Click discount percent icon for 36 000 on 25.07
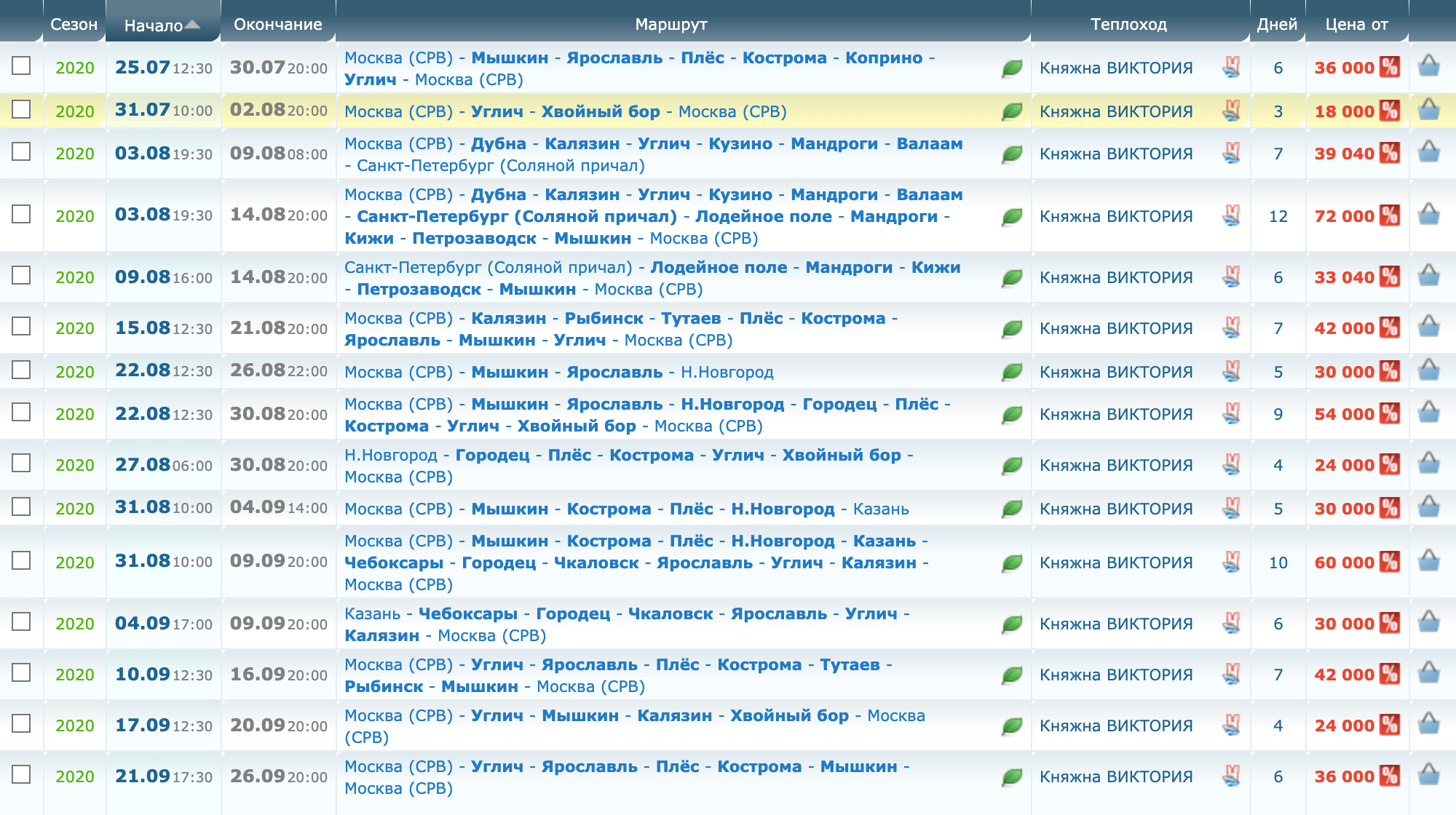Viewport: 1456px width, 815px height. pyautogui.click(x=1390, y=67)
